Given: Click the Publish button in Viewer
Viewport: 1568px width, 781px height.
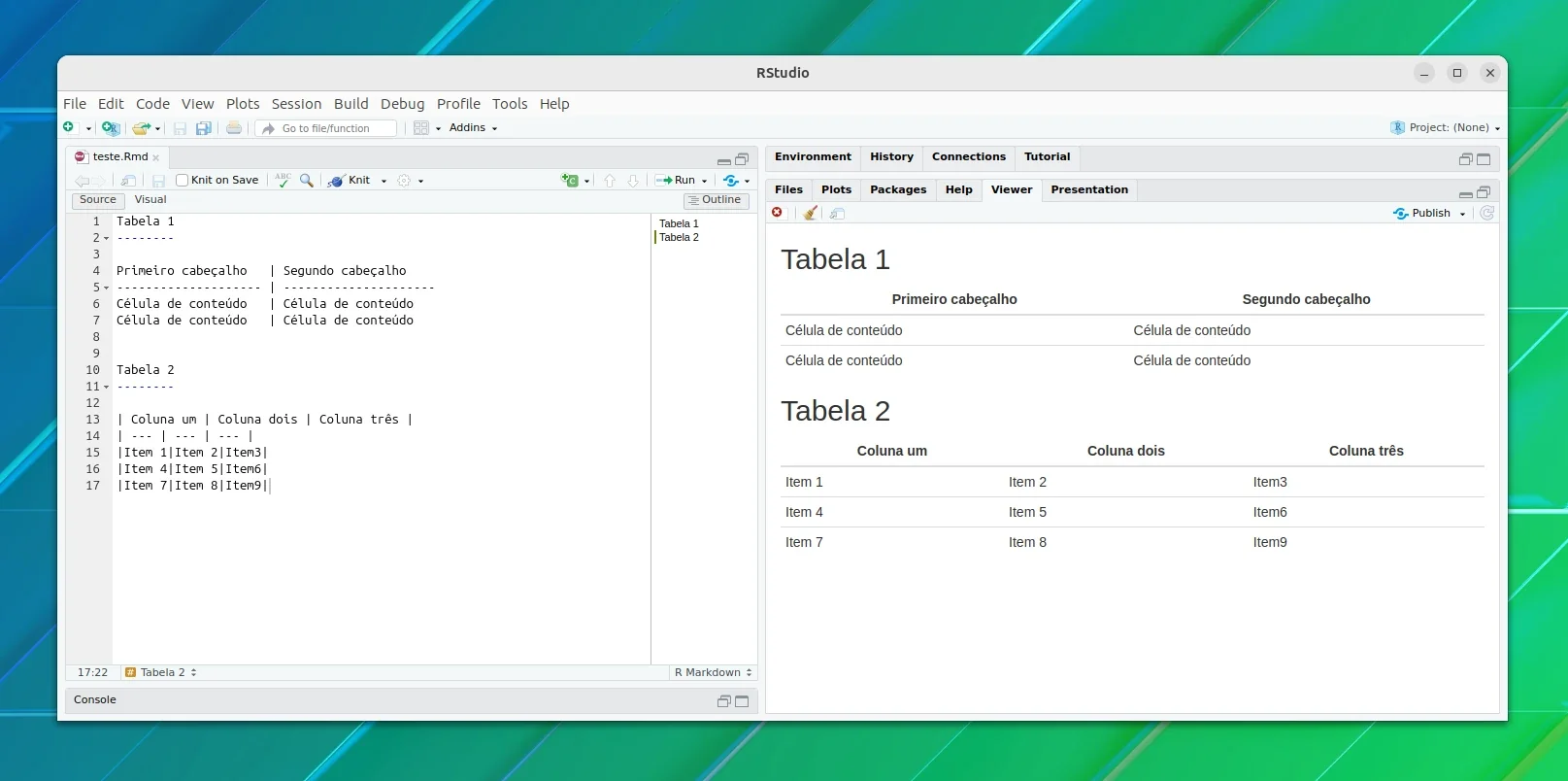Looking at the screenshot, I should [x=1422, y=214].
